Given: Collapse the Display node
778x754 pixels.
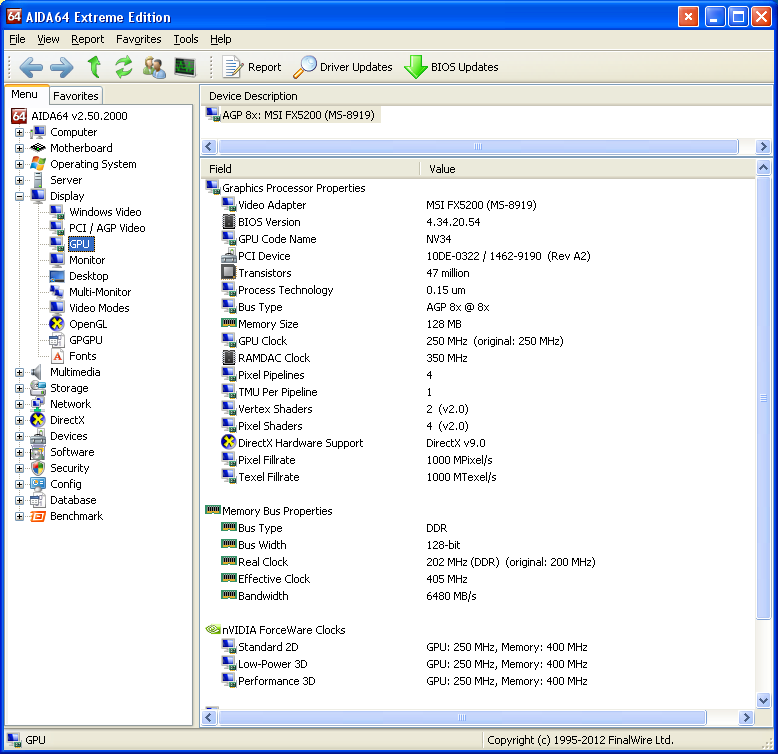Looking at the screenshot, I should (19, 196).
